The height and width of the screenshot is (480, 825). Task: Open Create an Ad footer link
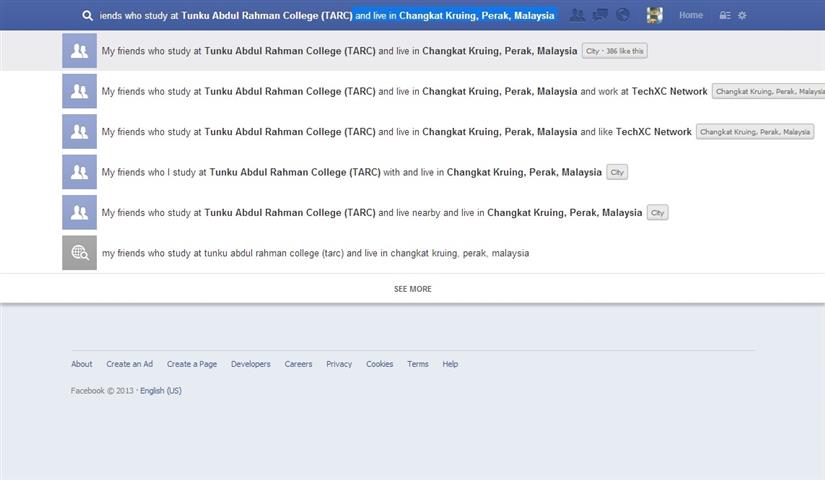click(129, 364)
